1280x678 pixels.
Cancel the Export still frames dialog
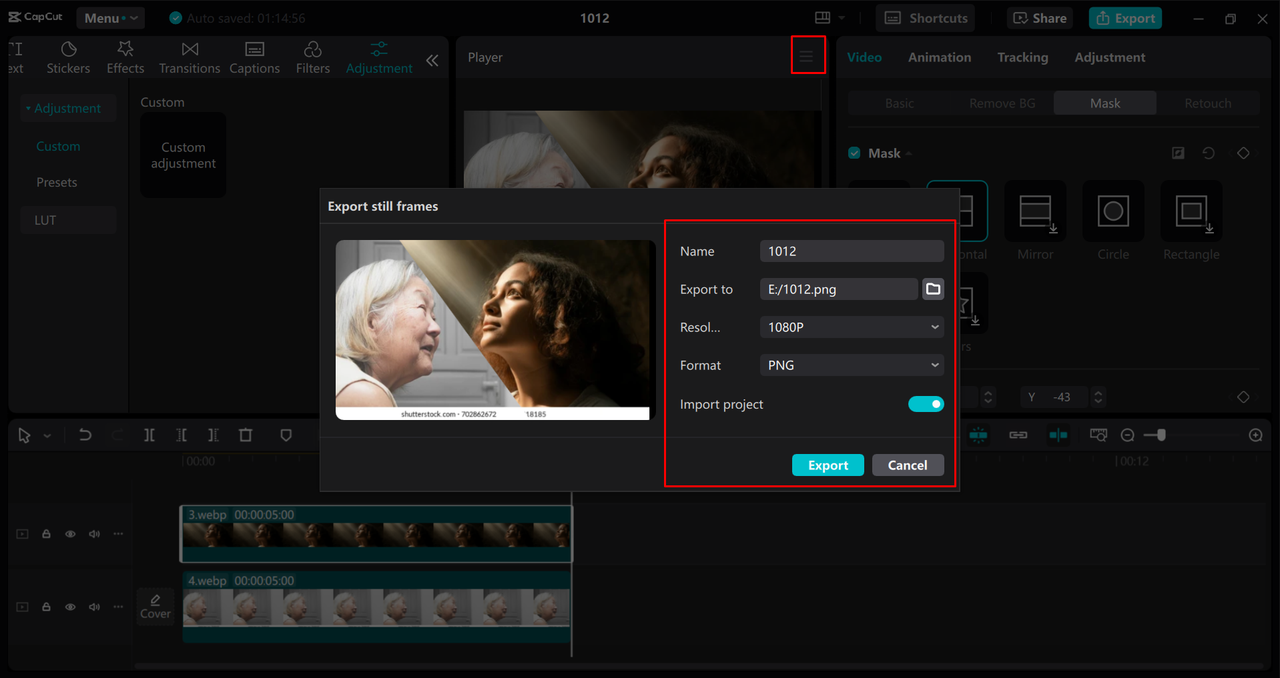tap(907, 464)
